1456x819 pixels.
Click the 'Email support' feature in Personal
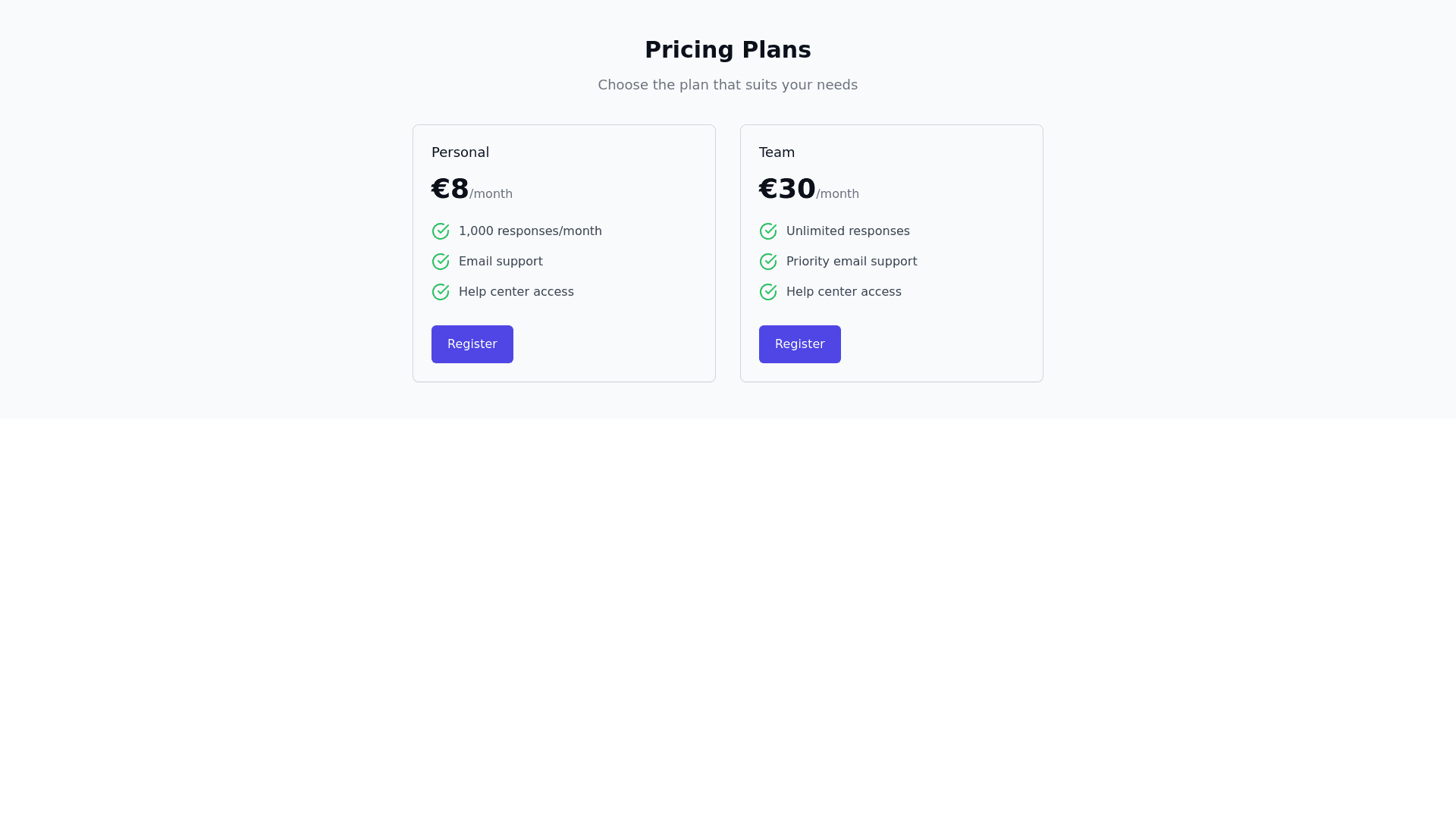coord(500,262)
